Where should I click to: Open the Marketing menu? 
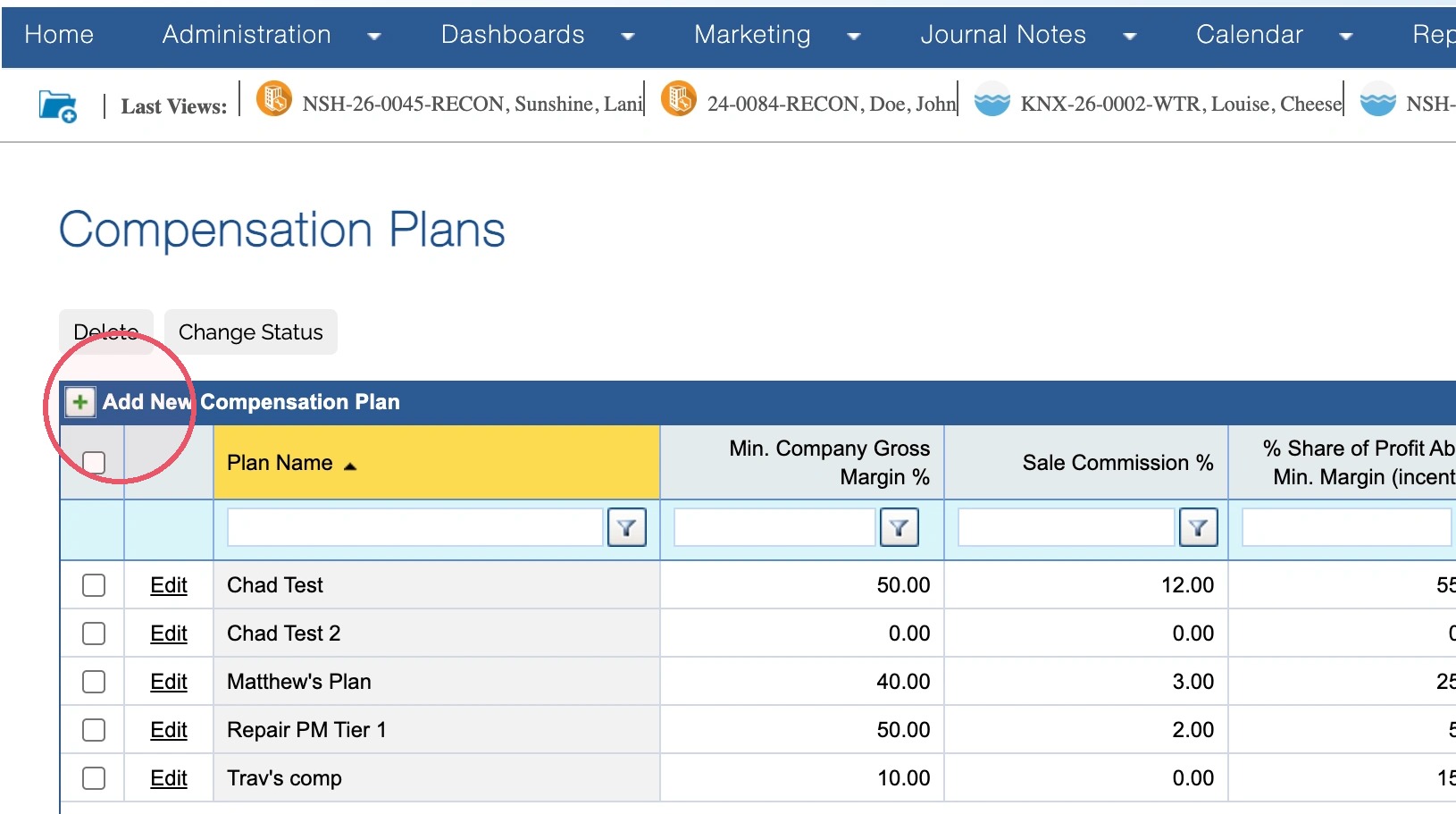click(x=752, y=35)
